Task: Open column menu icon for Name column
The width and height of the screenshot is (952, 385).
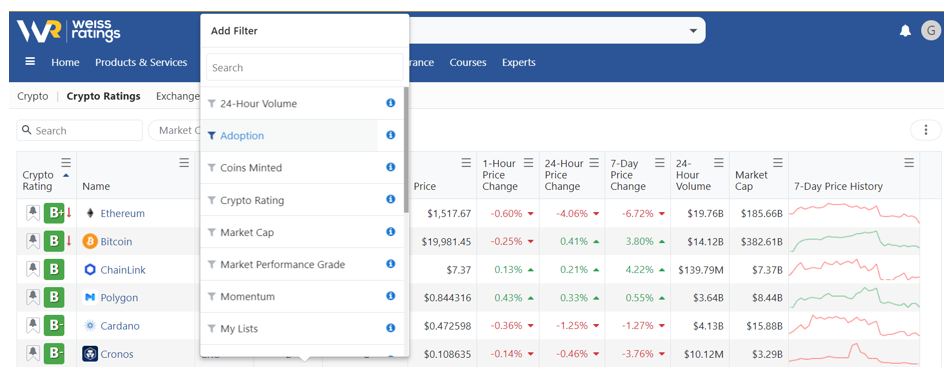Action: (x=184, y=163)
